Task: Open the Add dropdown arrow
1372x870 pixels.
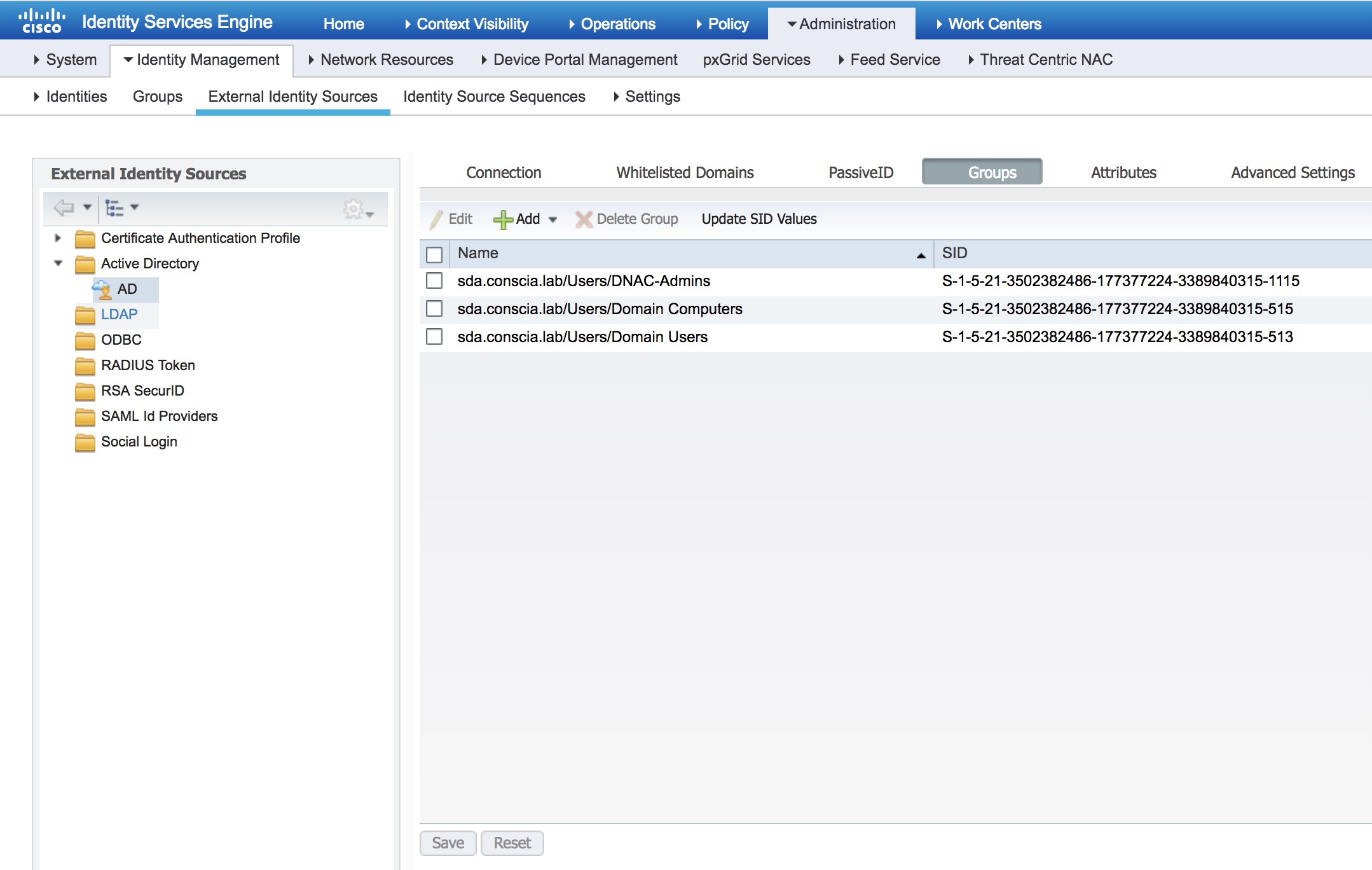Action: point(552,219)
